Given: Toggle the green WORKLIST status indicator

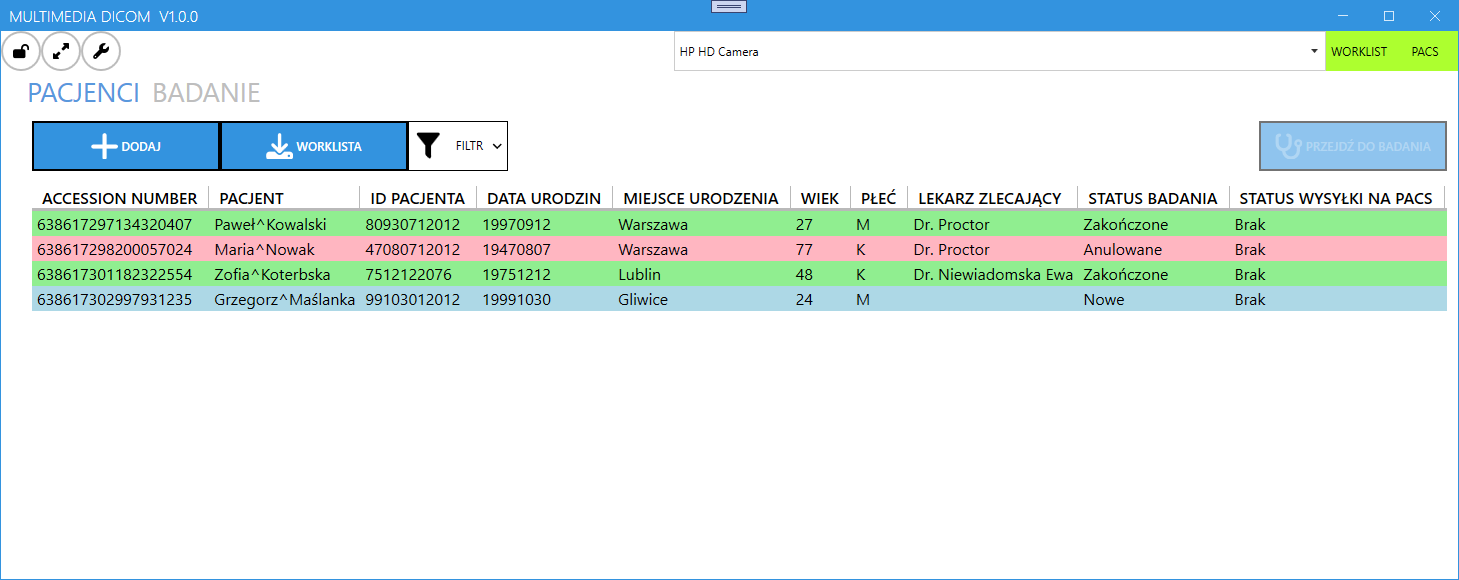Looking at the screenshot, I should point(1358,51).
